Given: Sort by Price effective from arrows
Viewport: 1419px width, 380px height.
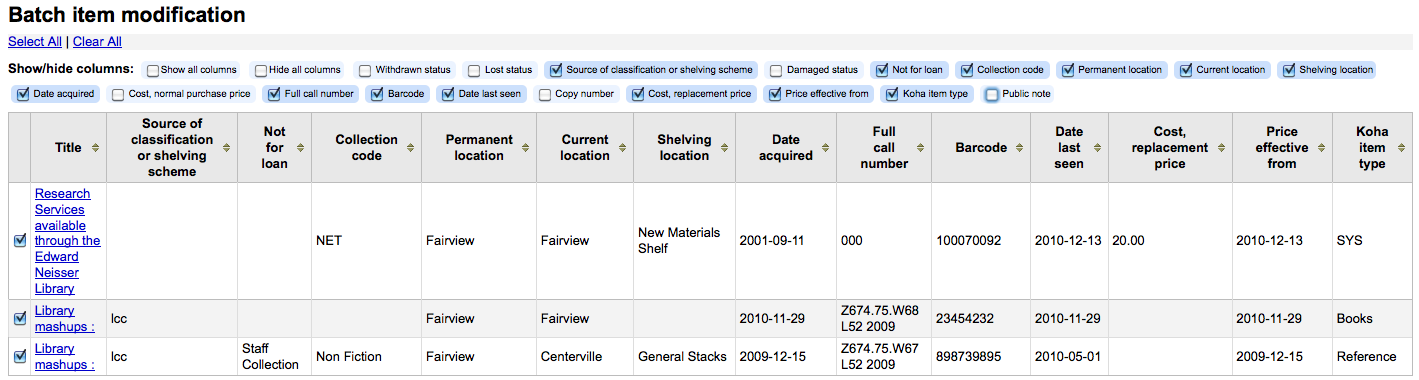Looking at the screenshot, I should point(1321,148).
